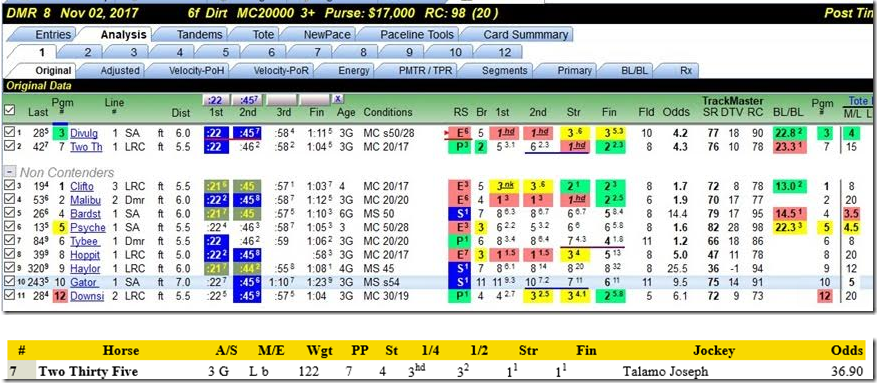Open the Tybee horse link
Screen dimensions: 879x384
click(x=85, y=241)
